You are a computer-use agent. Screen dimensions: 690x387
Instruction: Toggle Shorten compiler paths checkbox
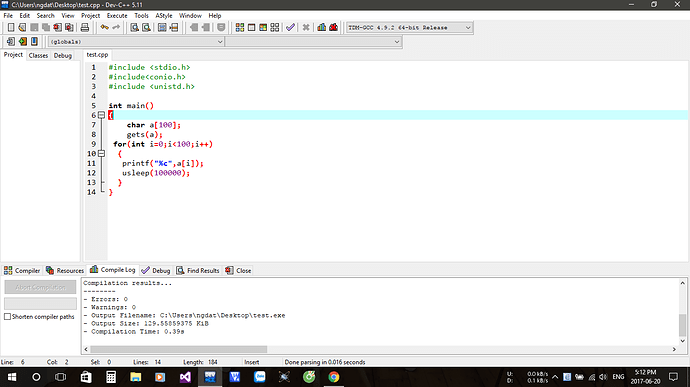tap(7, 317)
